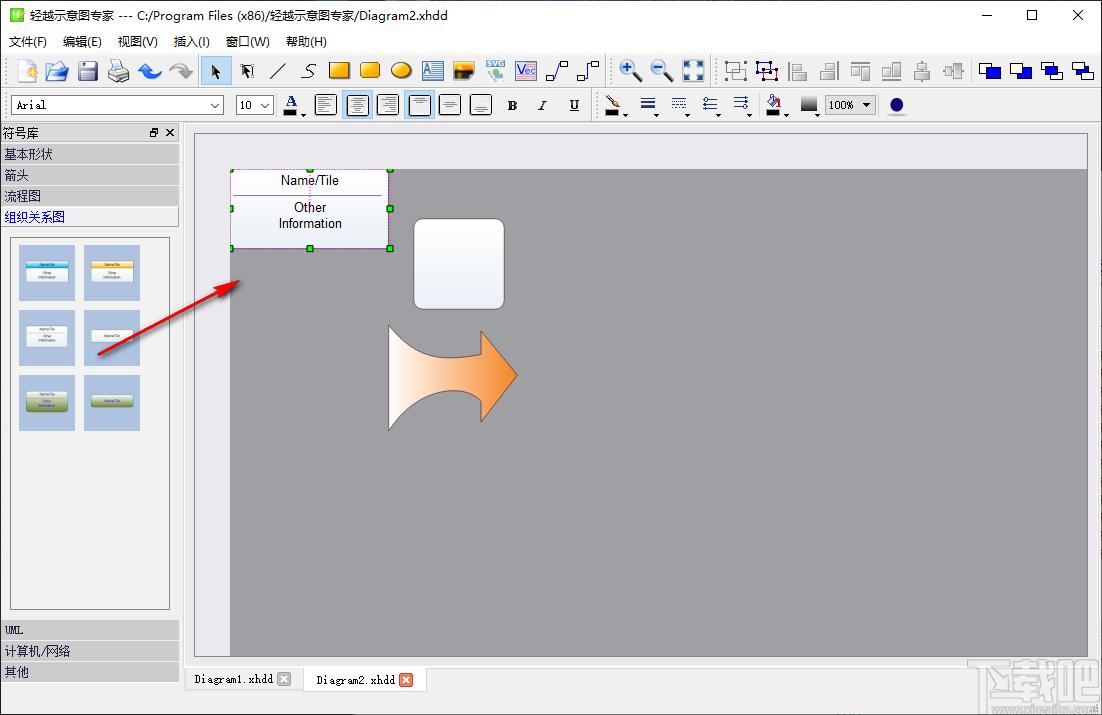
Task: Zoom in on the canvas
Action: [630, 71]
